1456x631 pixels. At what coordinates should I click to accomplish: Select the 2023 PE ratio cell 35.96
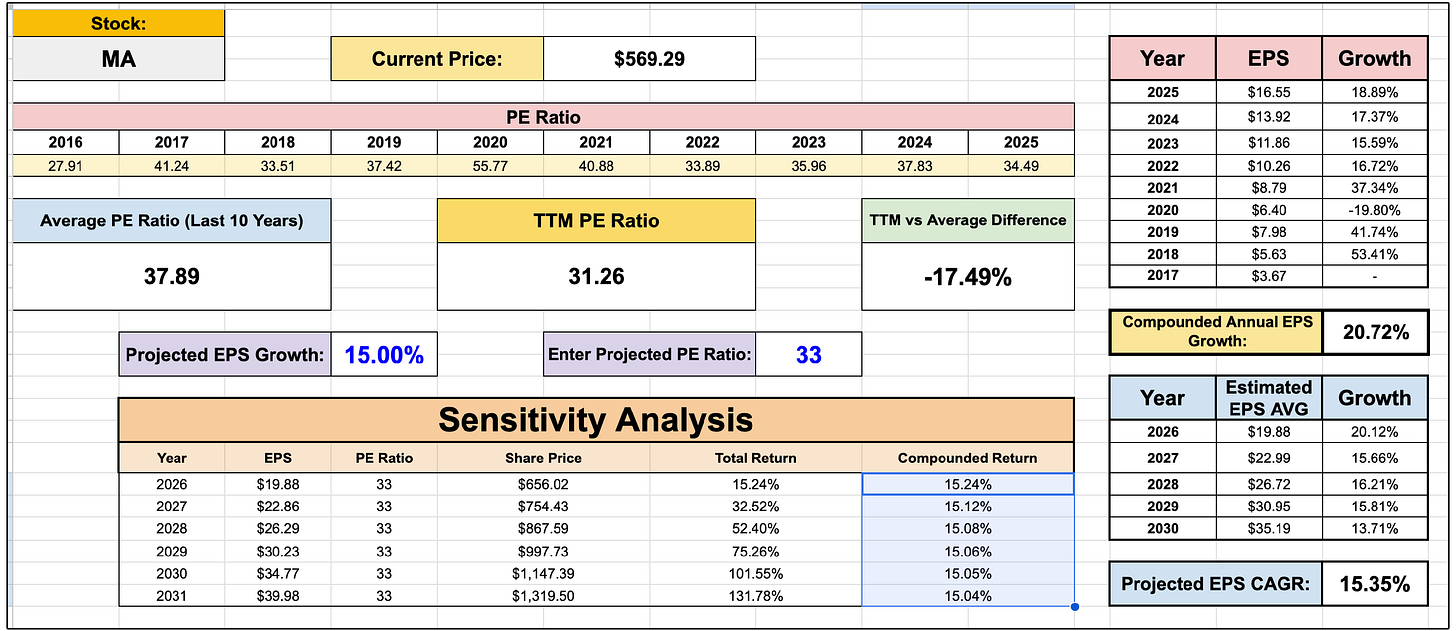click(808, 165)
